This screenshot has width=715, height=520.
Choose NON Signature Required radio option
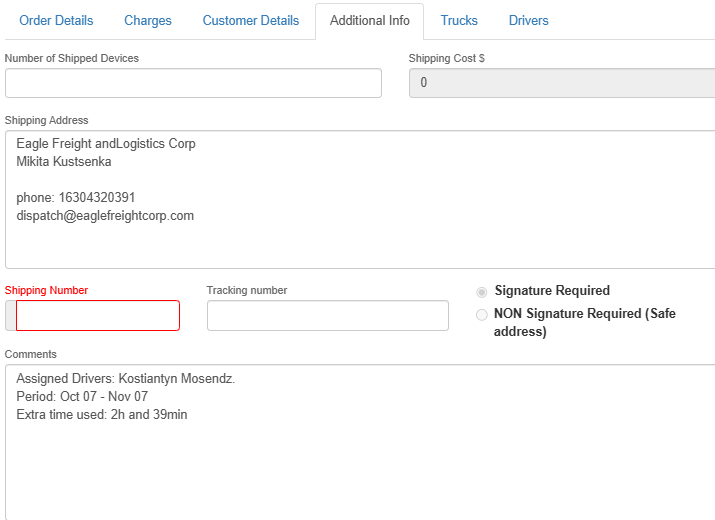click(x=482, y=315)
